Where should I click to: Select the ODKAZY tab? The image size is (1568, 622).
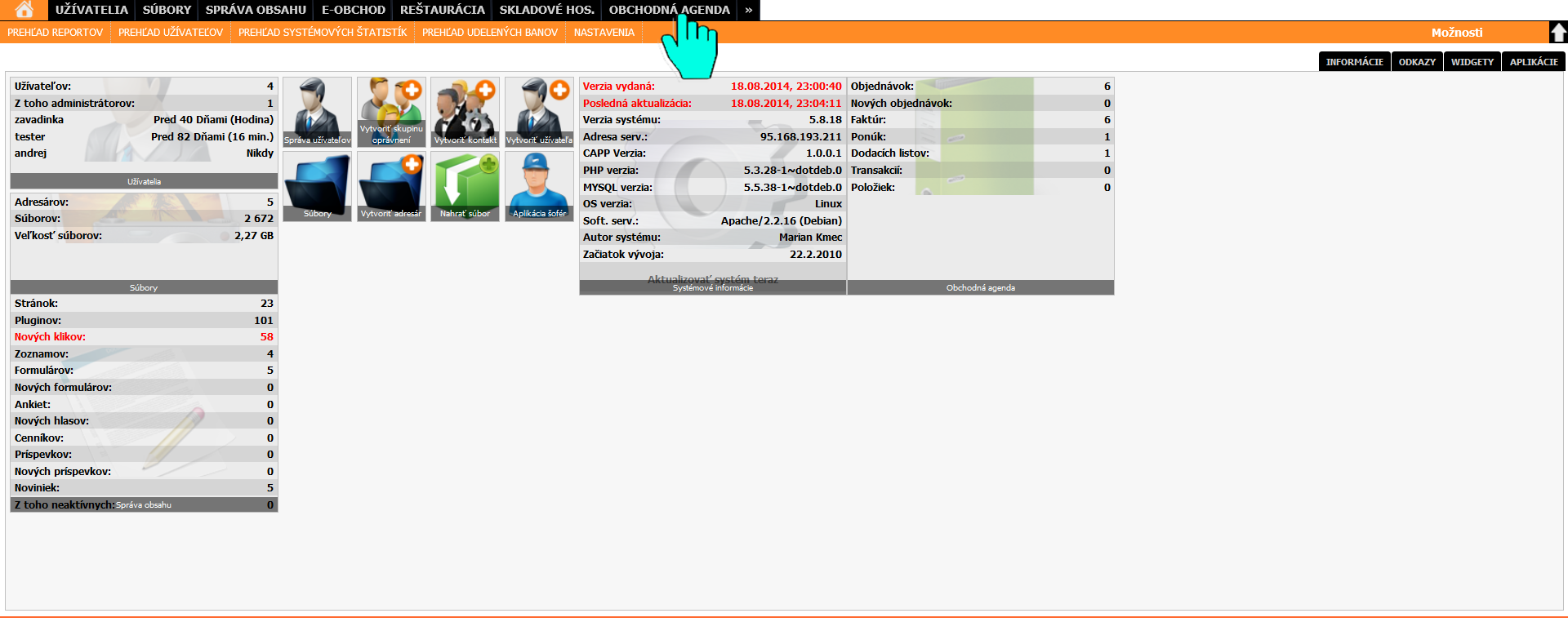[1417, 62]
